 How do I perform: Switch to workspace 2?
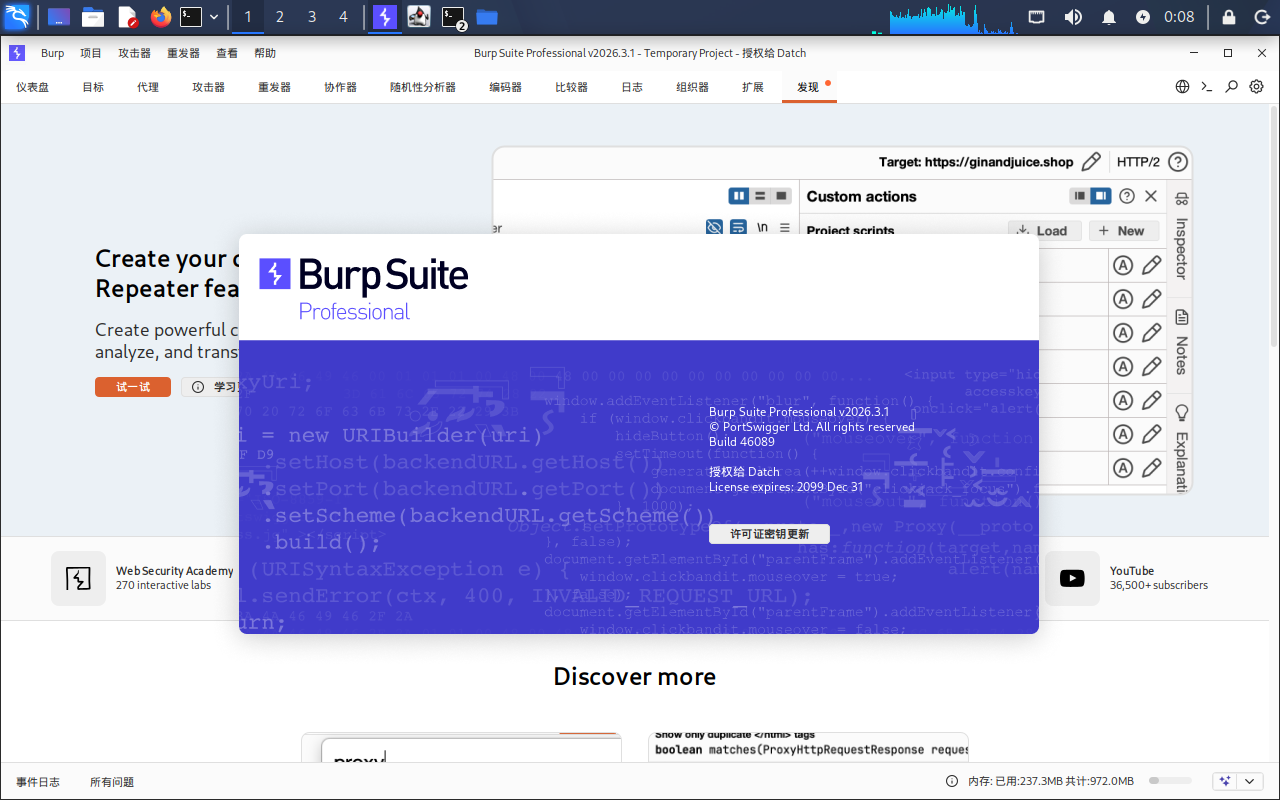280,17
